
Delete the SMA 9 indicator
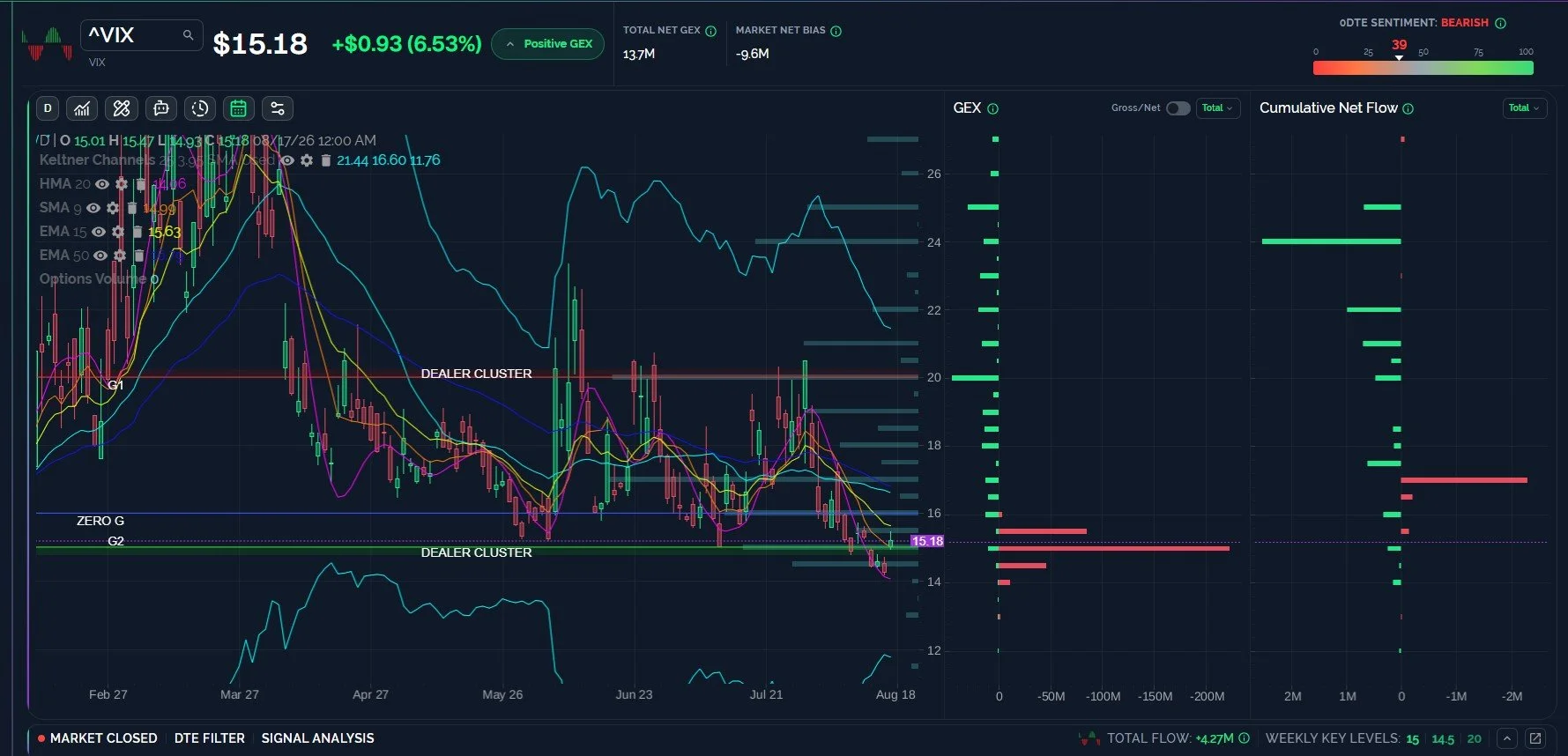point(132,208)
